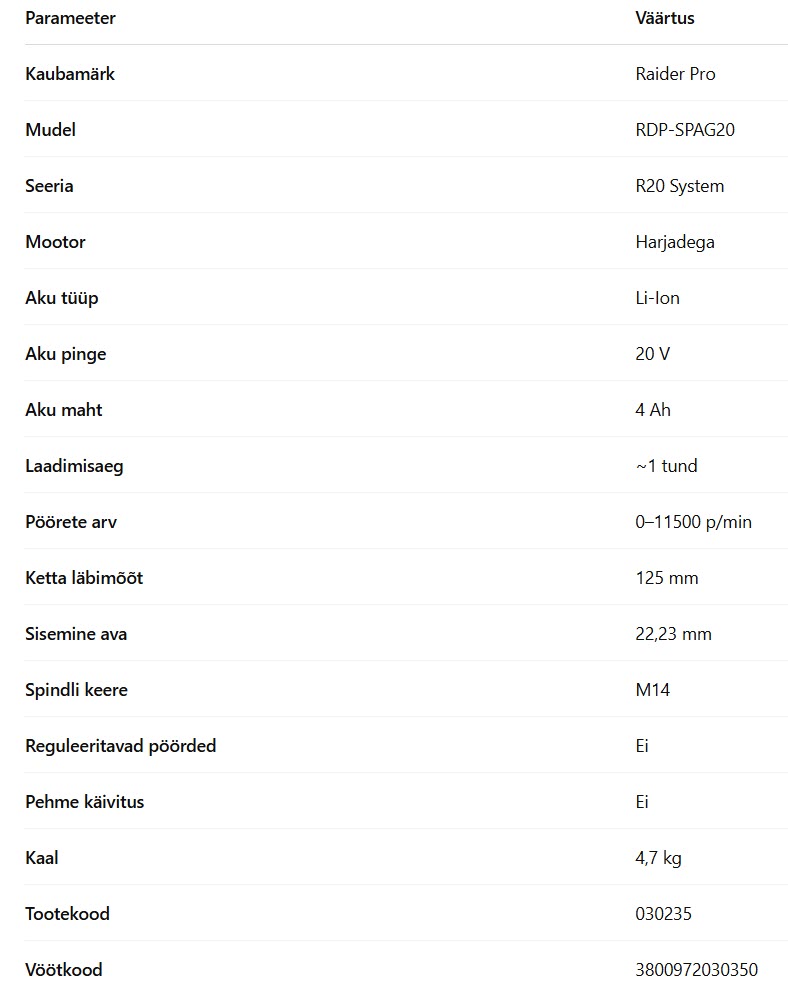Click the Reguleeritavad pöörded row label
Screen dimensions: 788x1004
click(x=120, y=746)
